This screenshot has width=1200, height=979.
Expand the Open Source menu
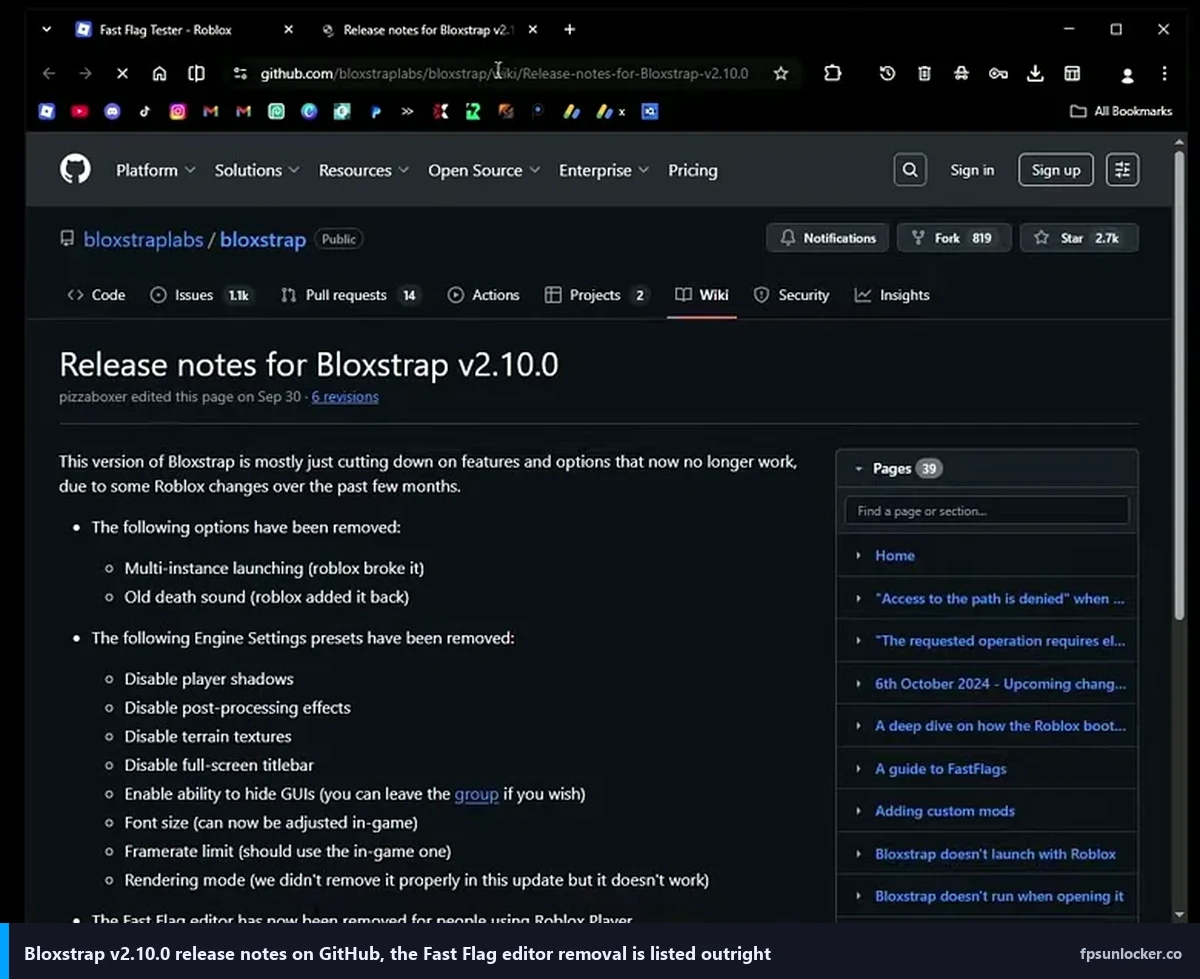pos(484,170)
